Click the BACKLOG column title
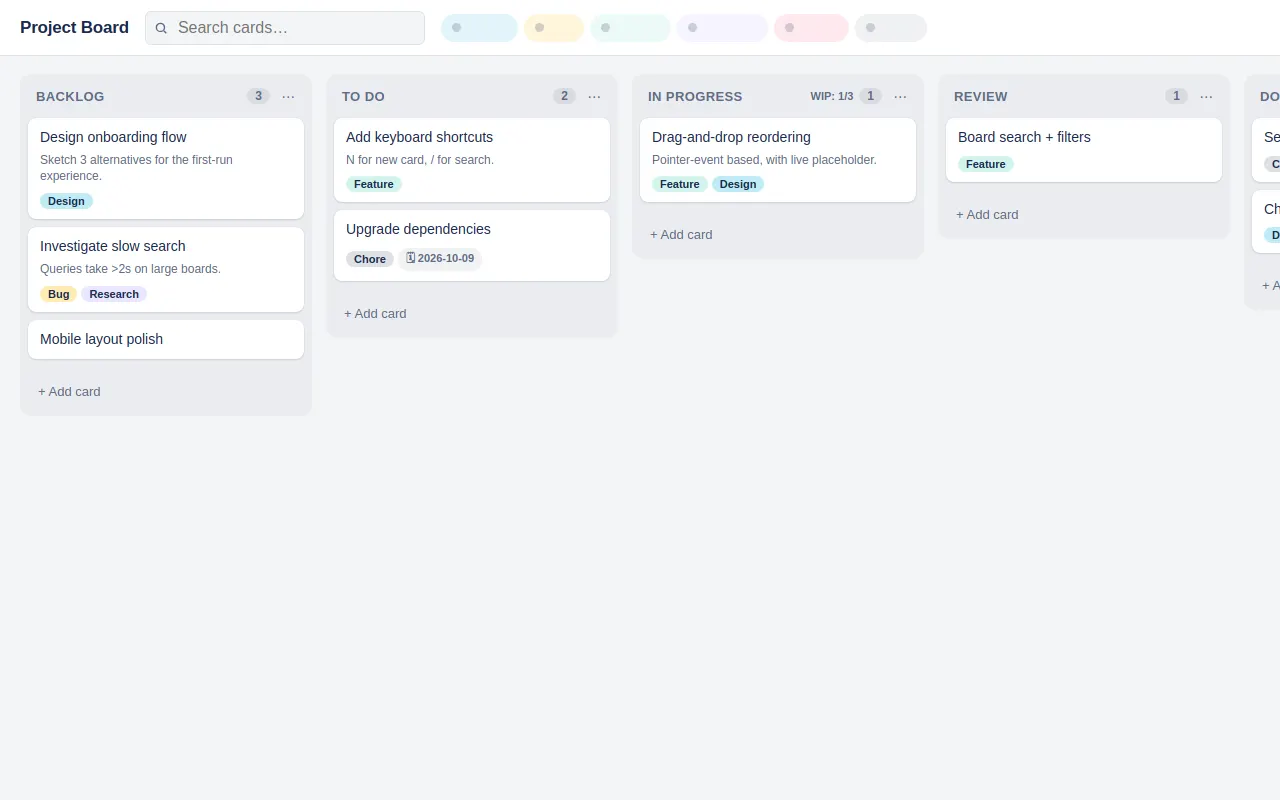The width and height of the screenshot is (1280, 800). click(70, 97)
